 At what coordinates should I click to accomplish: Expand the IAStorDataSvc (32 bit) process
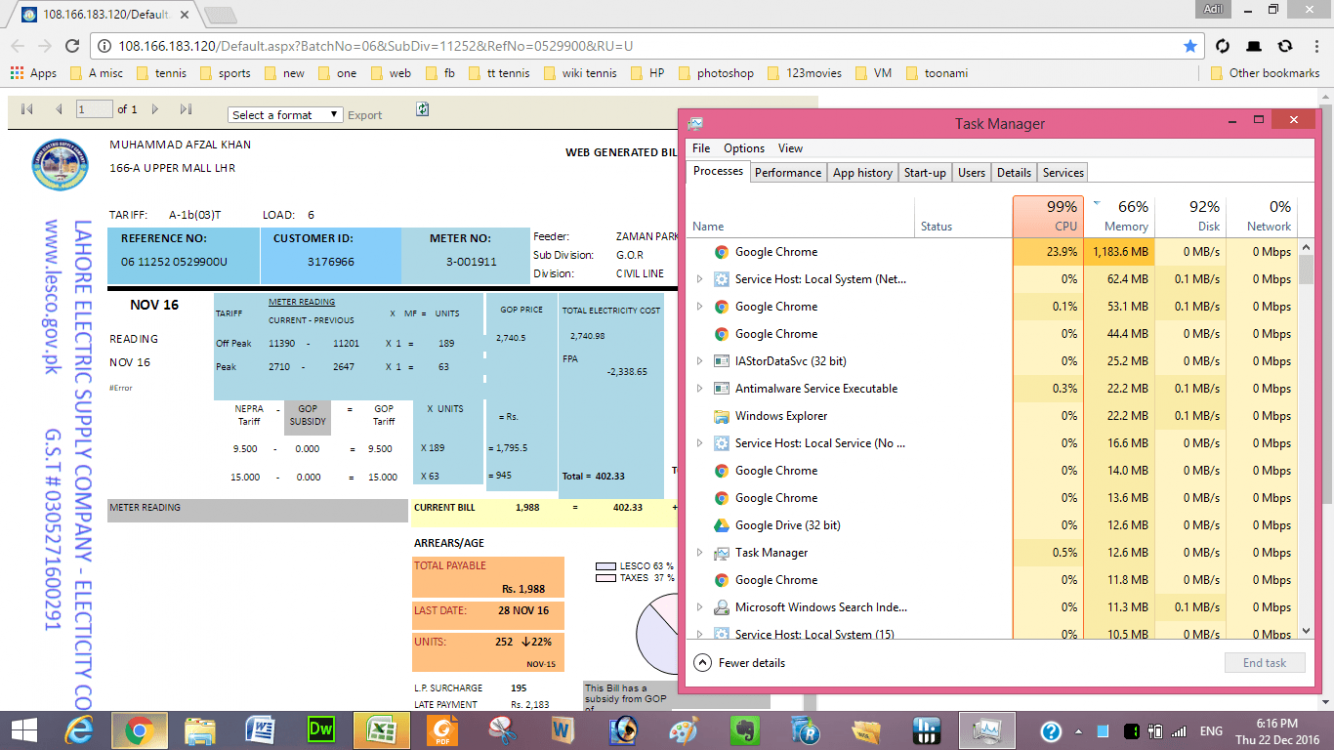click(x=700, y=361)
